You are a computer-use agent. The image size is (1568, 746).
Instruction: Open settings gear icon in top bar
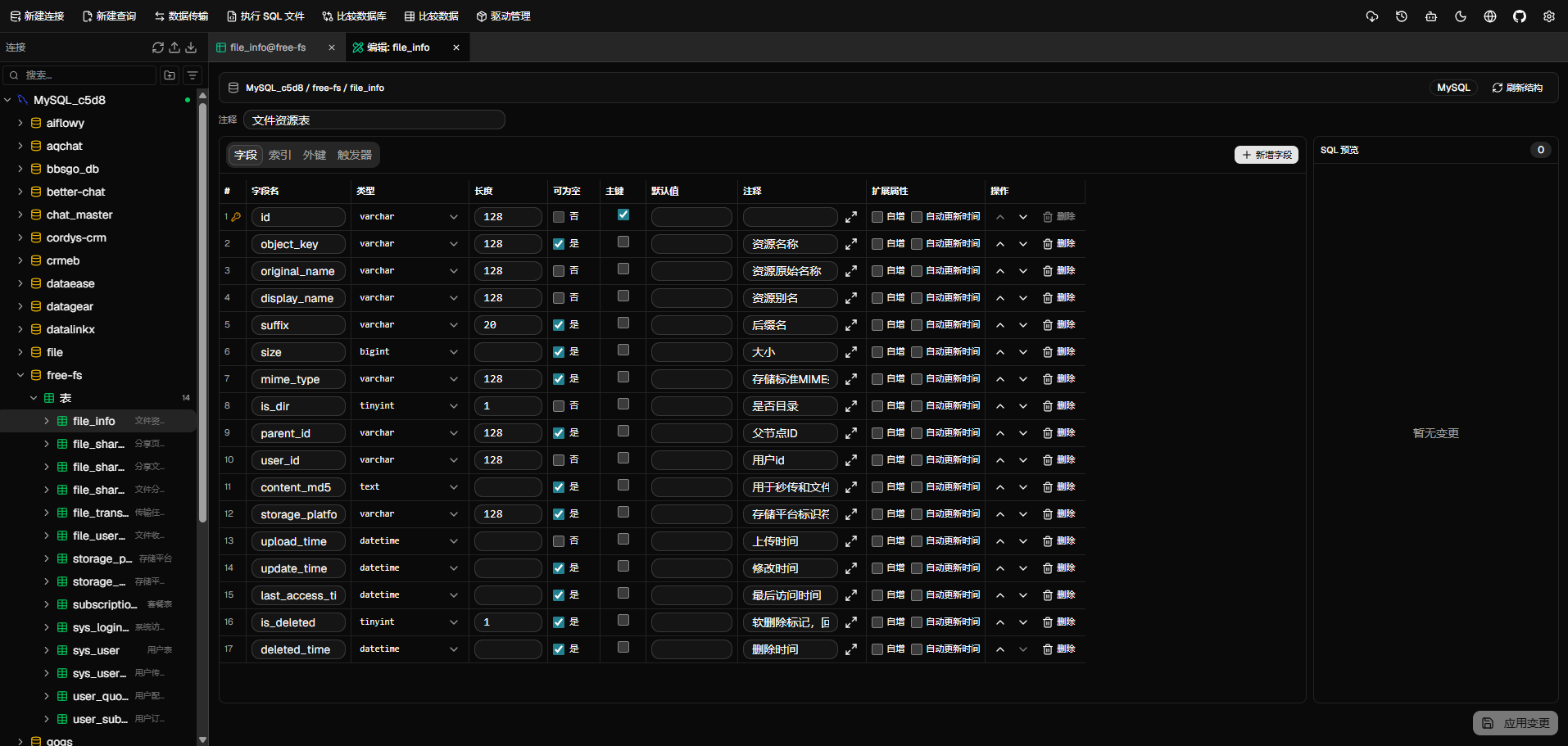(x=1549, y=16)
